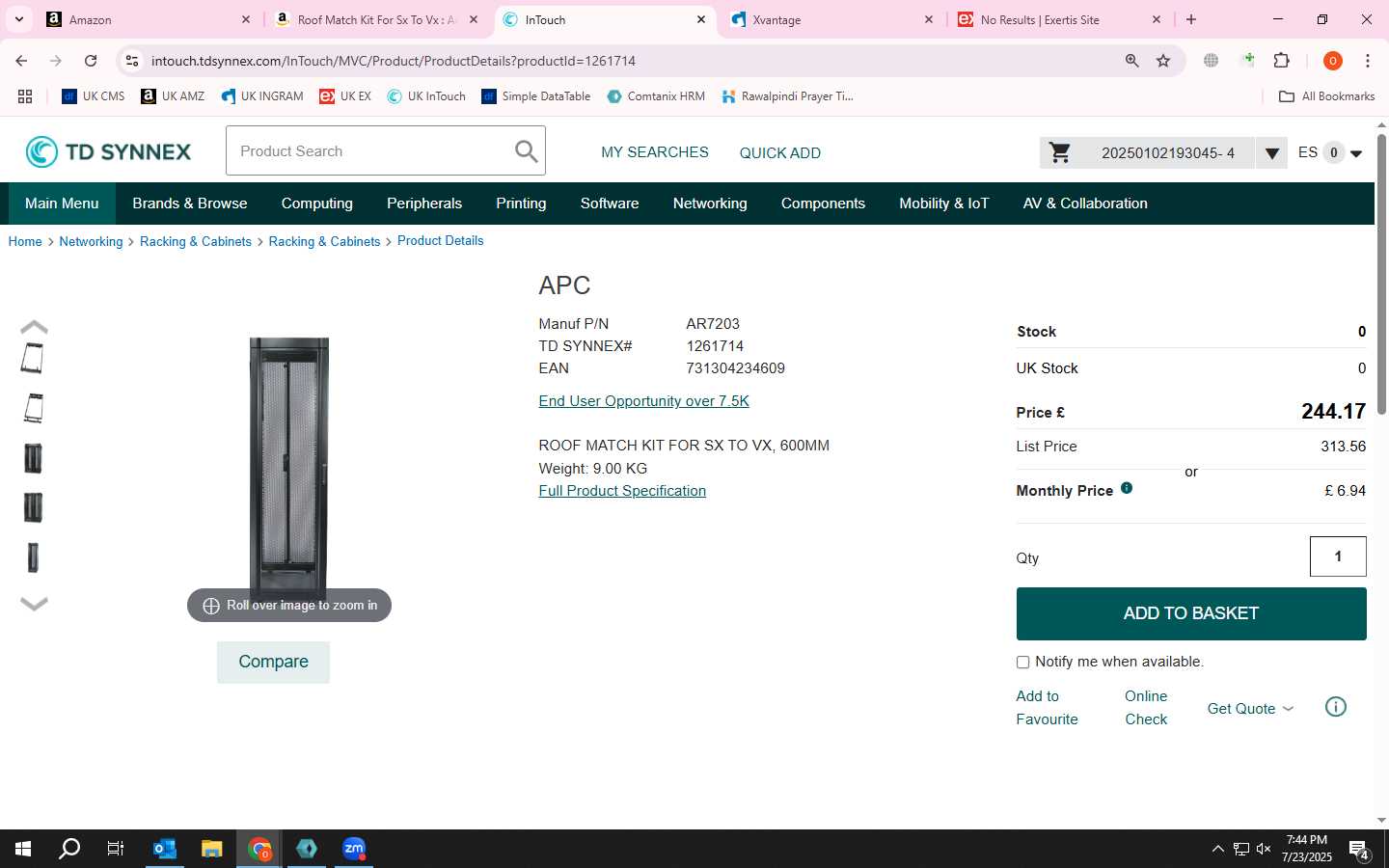Open the browser zoom magnifier icon
1389x868 pixels.
[1132, 61]
